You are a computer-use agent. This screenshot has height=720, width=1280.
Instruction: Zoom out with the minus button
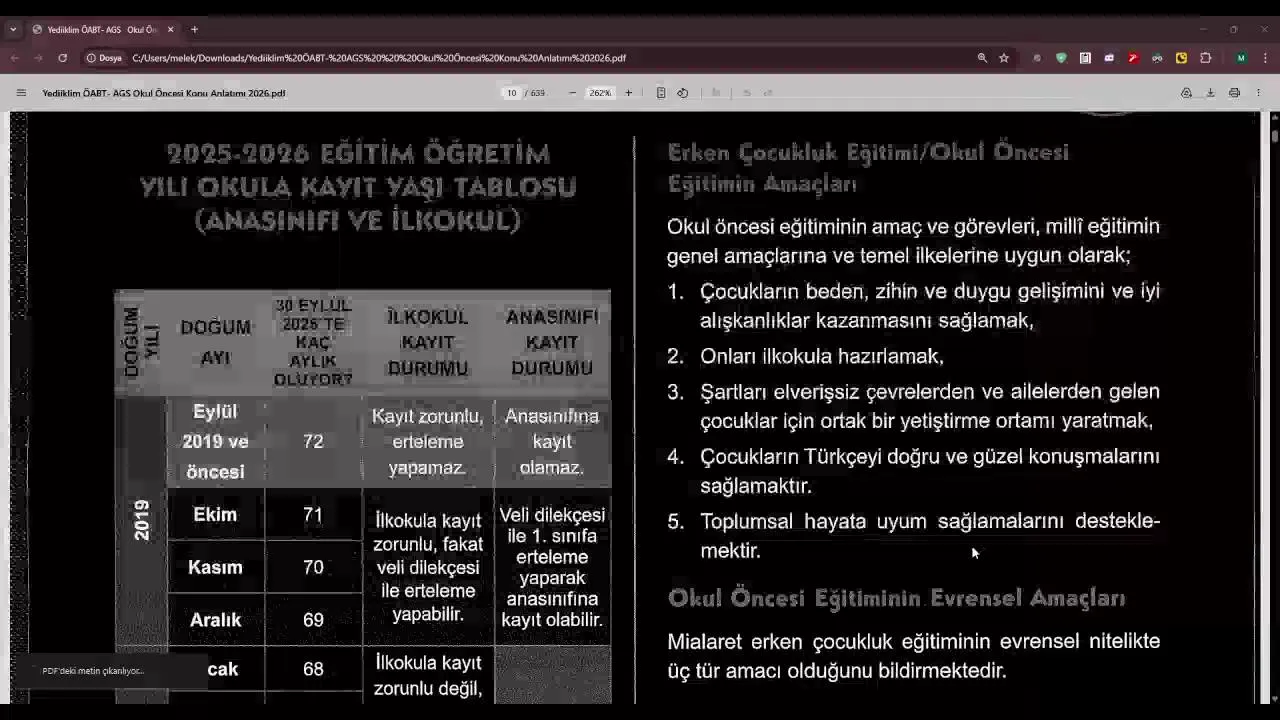coord(572,93)
